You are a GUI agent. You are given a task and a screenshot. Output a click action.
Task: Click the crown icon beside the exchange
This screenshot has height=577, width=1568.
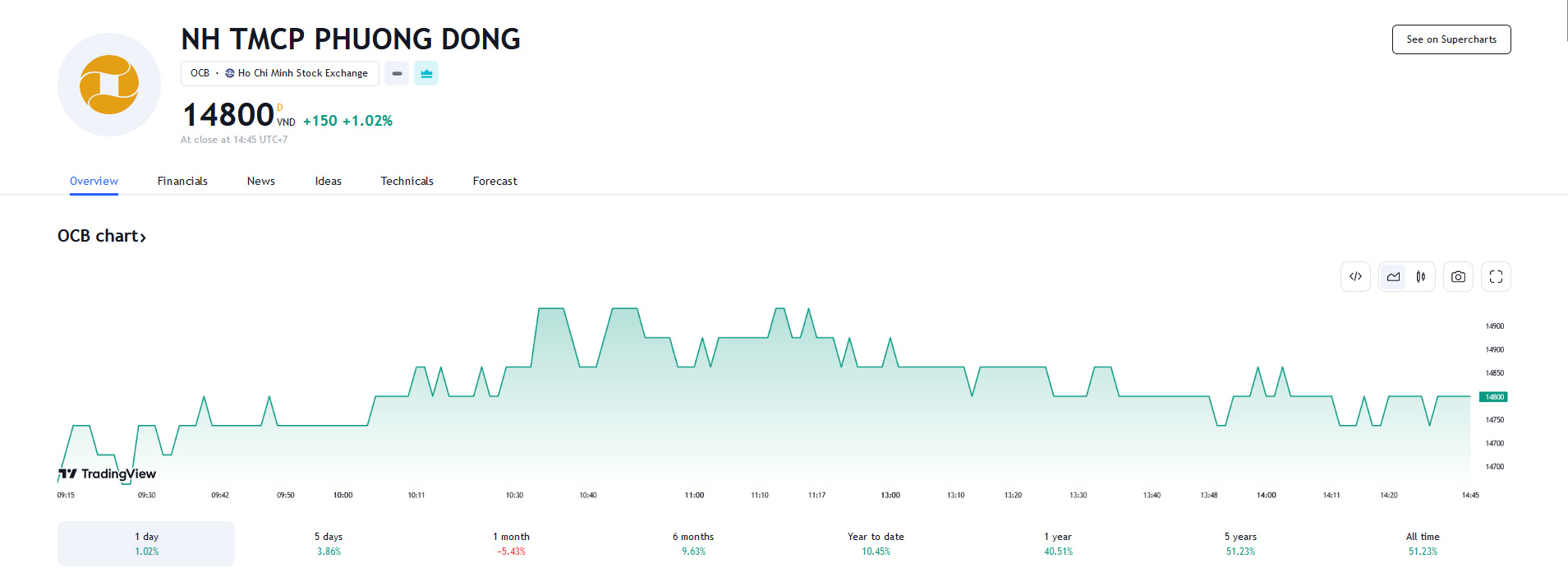426,73
